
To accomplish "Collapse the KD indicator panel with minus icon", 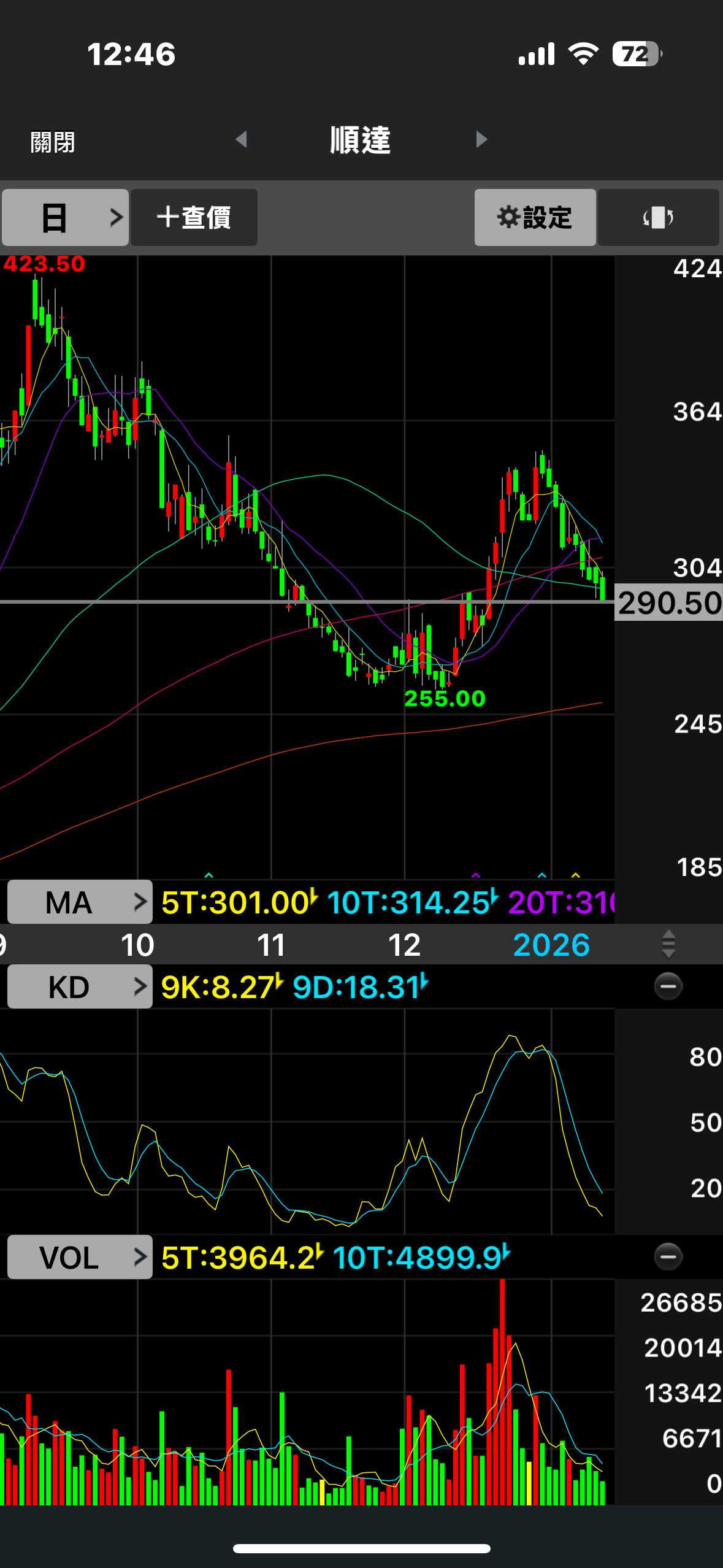I will 668,986.
